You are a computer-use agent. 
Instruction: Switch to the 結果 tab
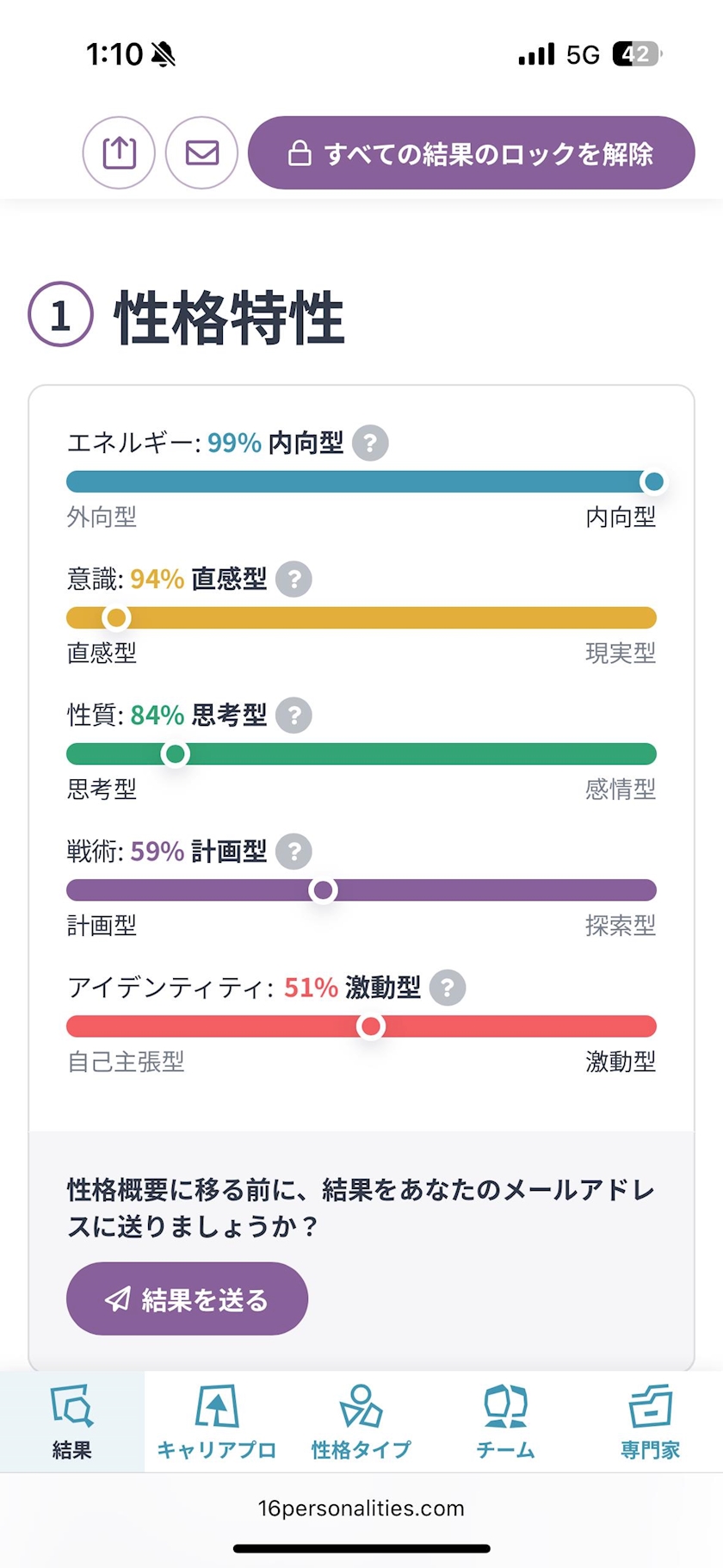(x=71, y=1422)
